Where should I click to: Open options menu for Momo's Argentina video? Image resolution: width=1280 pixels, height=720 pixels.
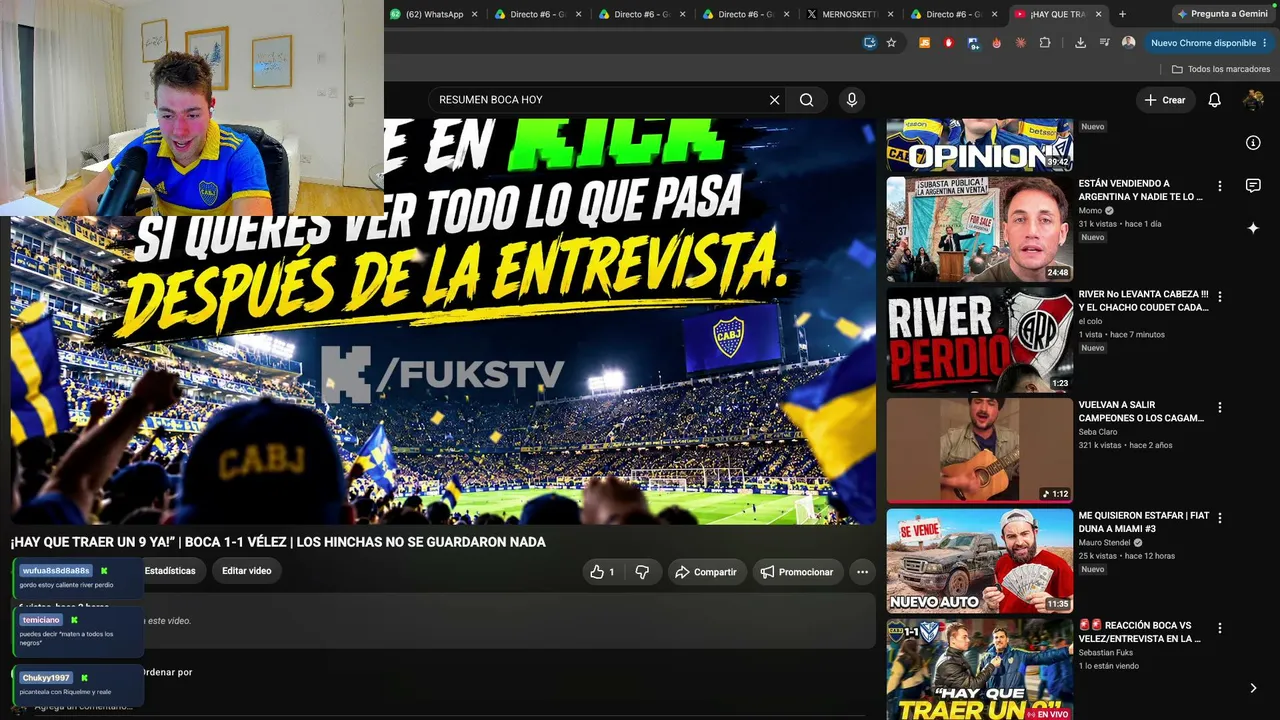pyautogui.click(x=1219, y=186)
